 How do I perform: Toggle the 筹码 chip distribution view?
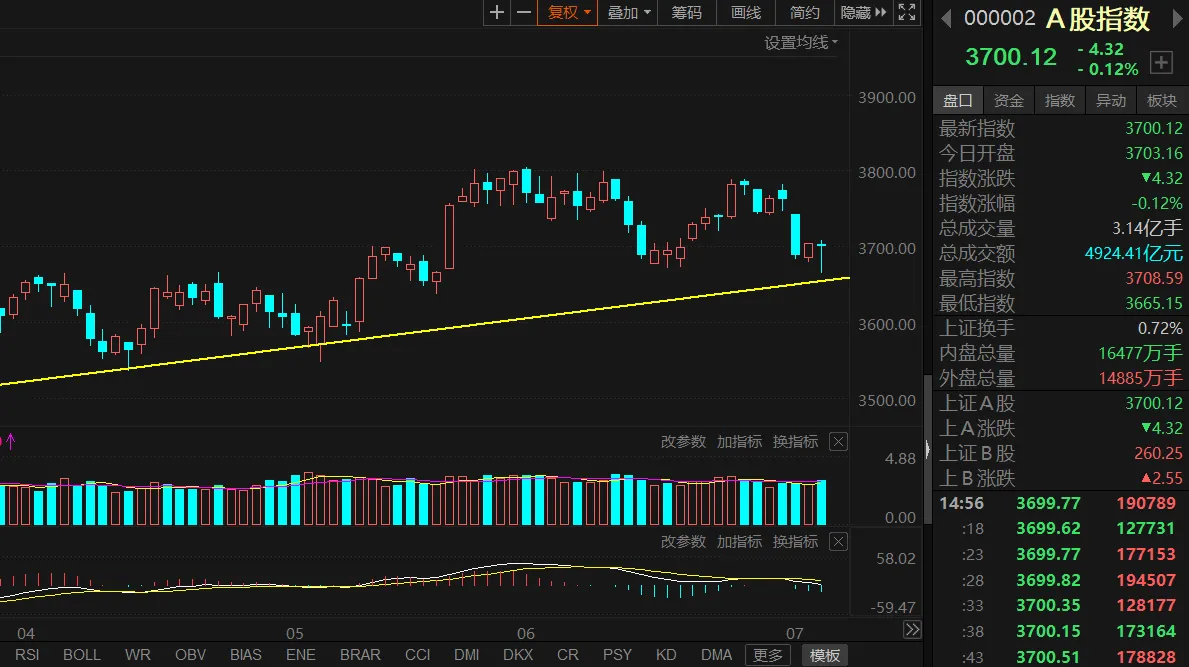pos(687,13)
